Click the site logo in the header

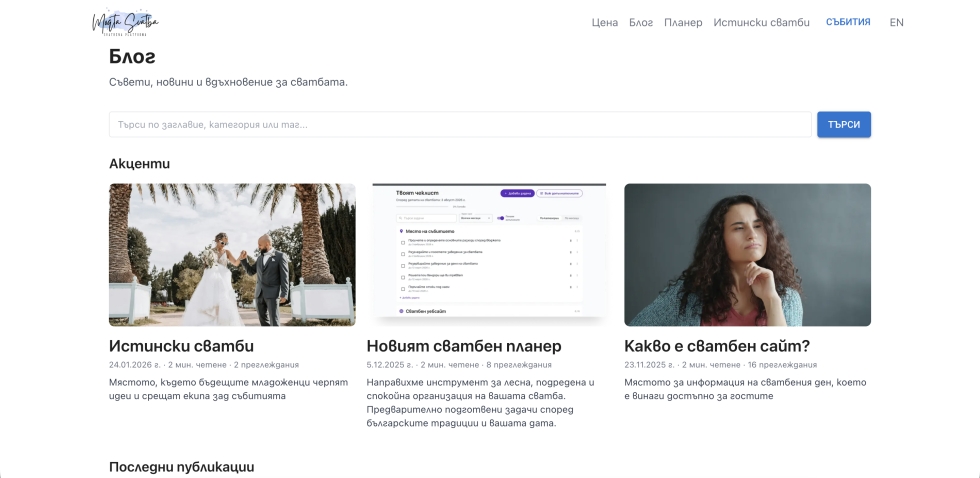pyautogui.click(x=125, y=22)
